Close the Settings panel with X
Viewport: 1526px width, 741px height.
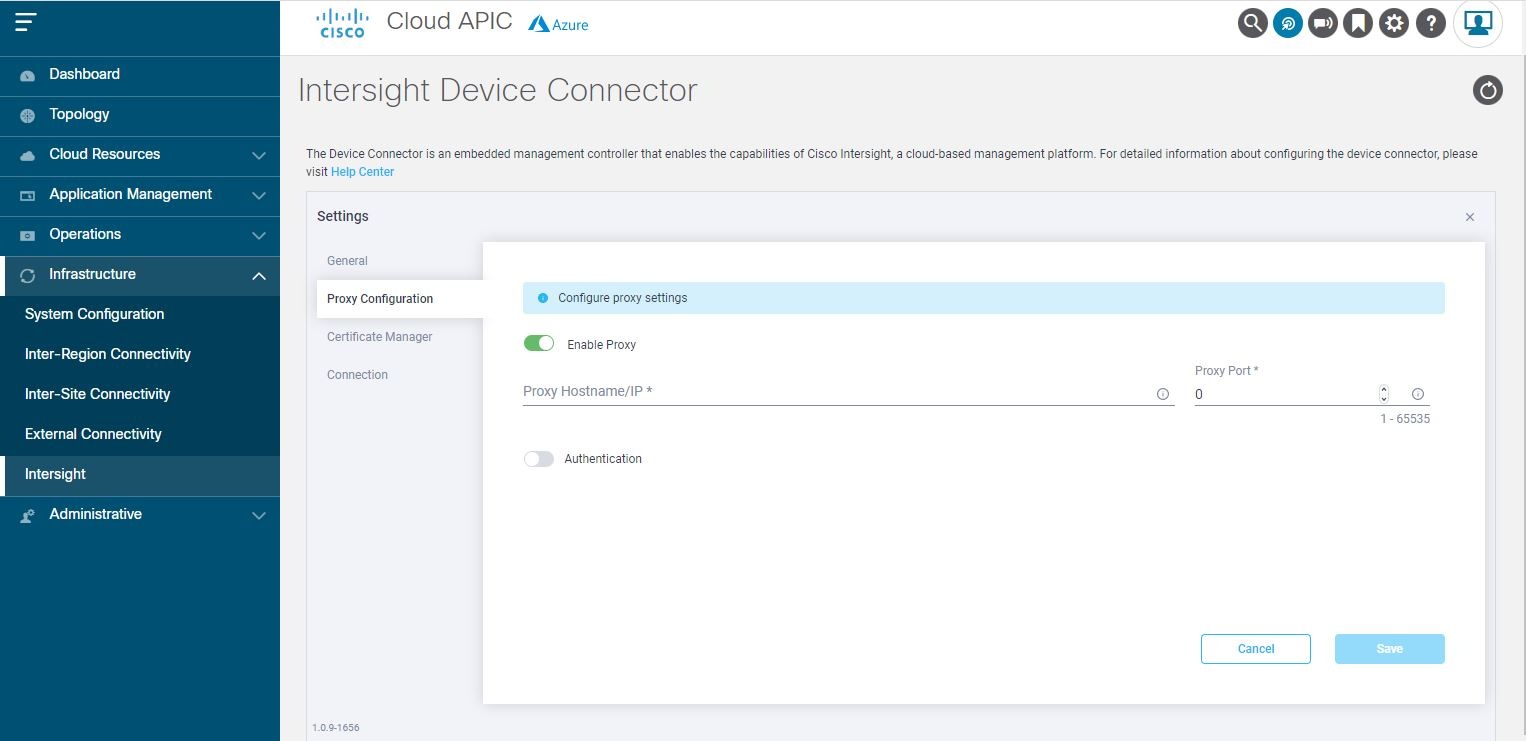coord(1469,217)
